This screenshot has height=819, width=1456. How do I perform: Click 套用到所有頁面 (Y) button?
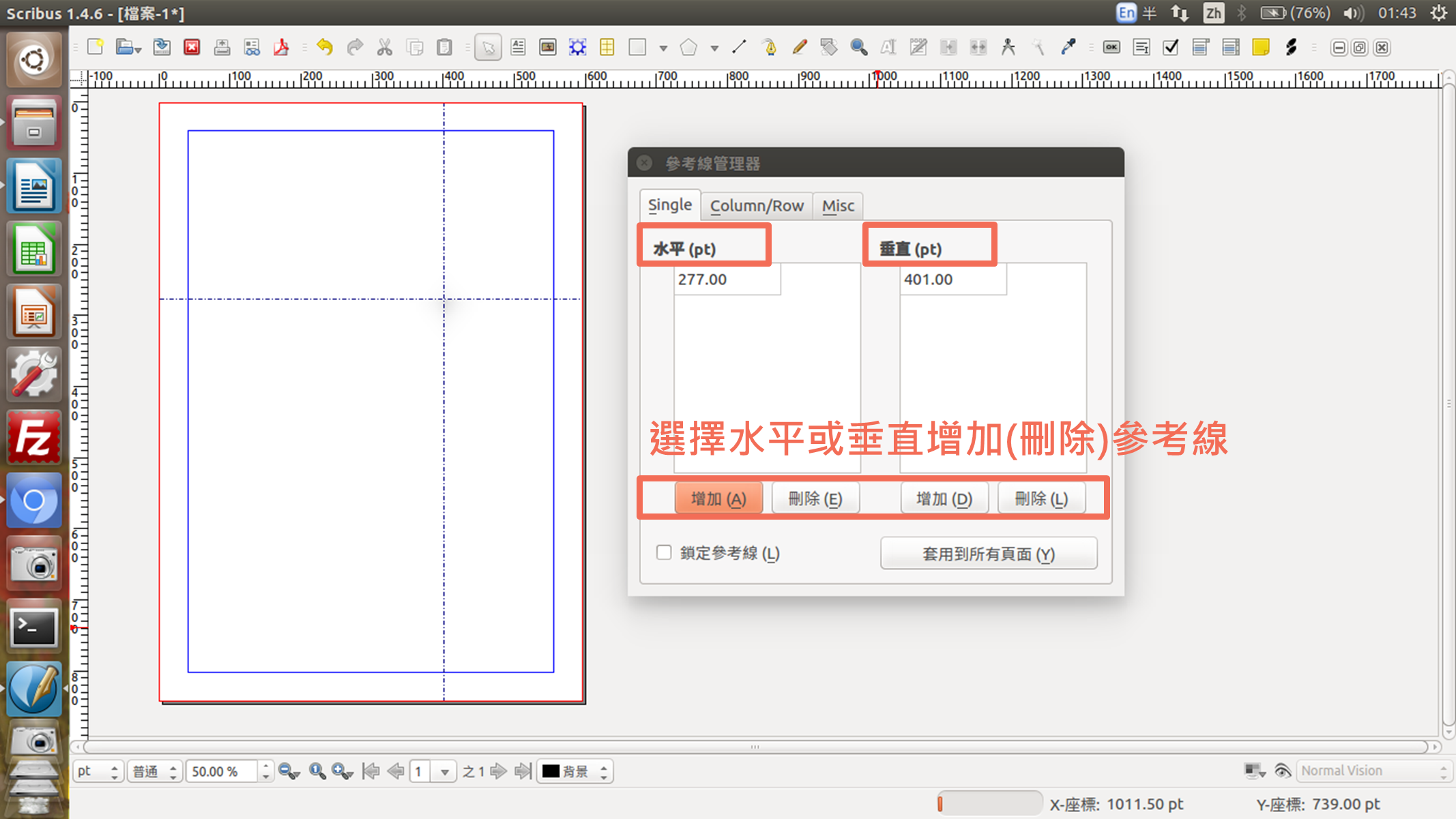click(989, 553)
